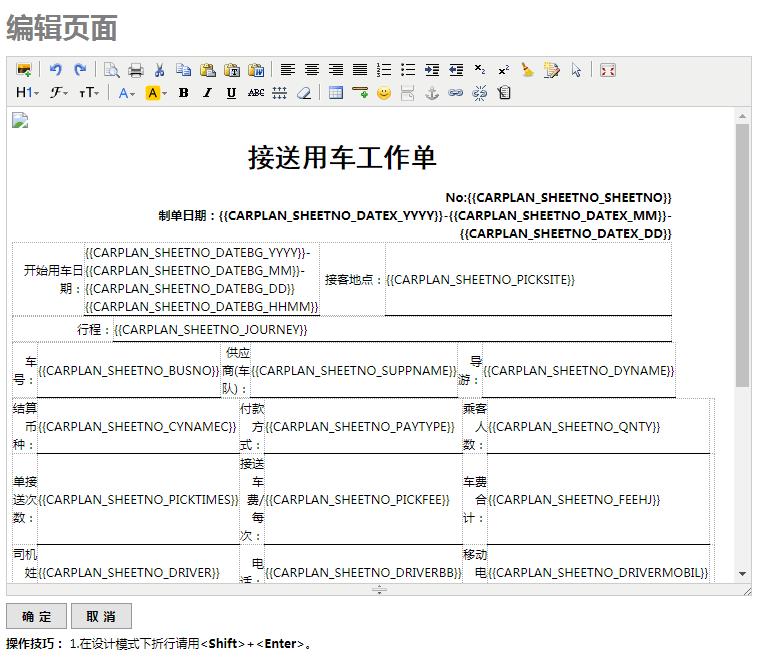
Task: Click scrollbar down arrow in editor
Action: [x=742, y=574]
